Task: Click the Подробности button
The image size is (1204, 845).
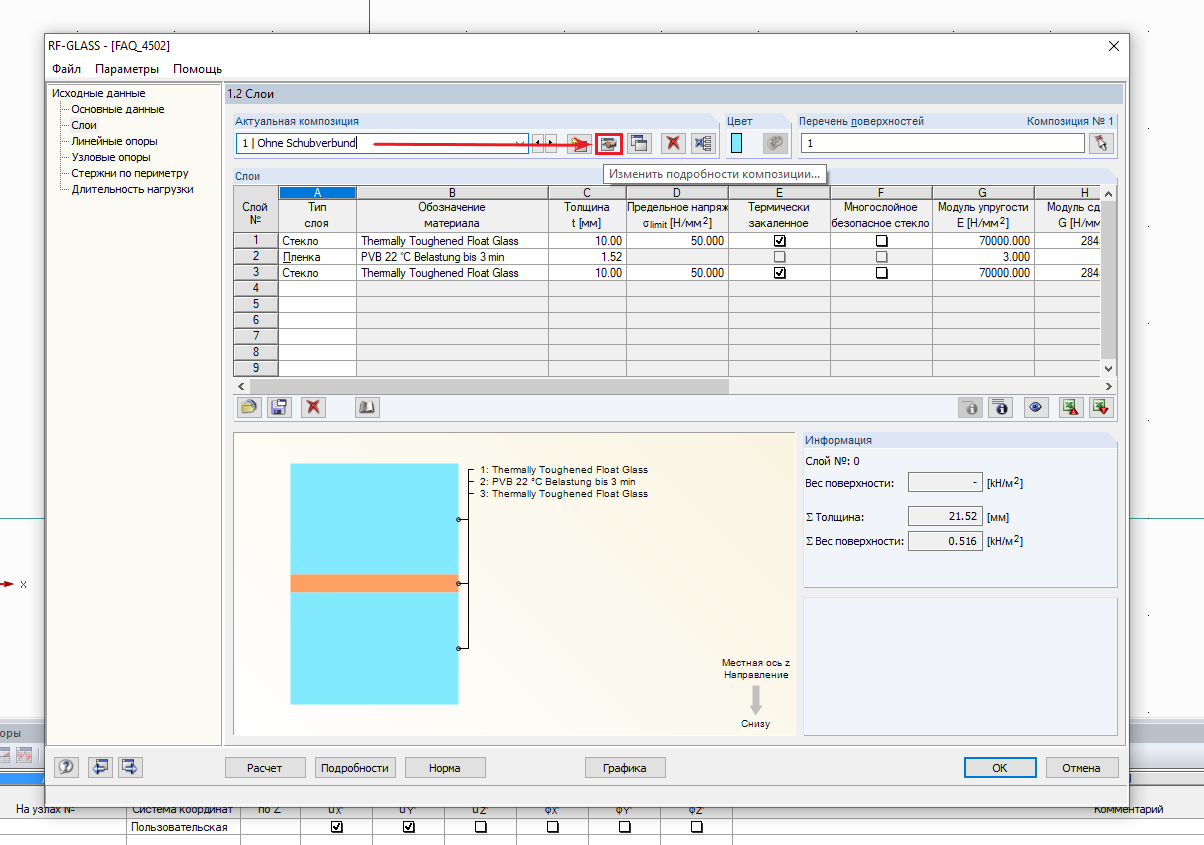Action: 355,768
